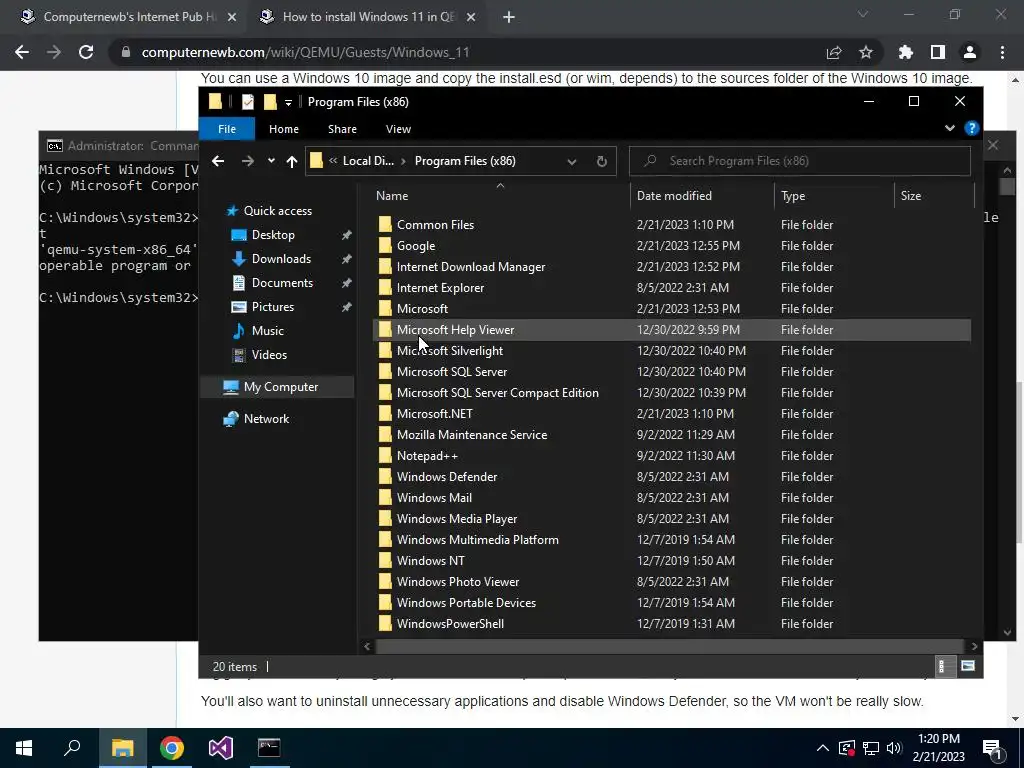1024x768 pixels.
Task: Sort by the Name column header
Action: point(392,196)
